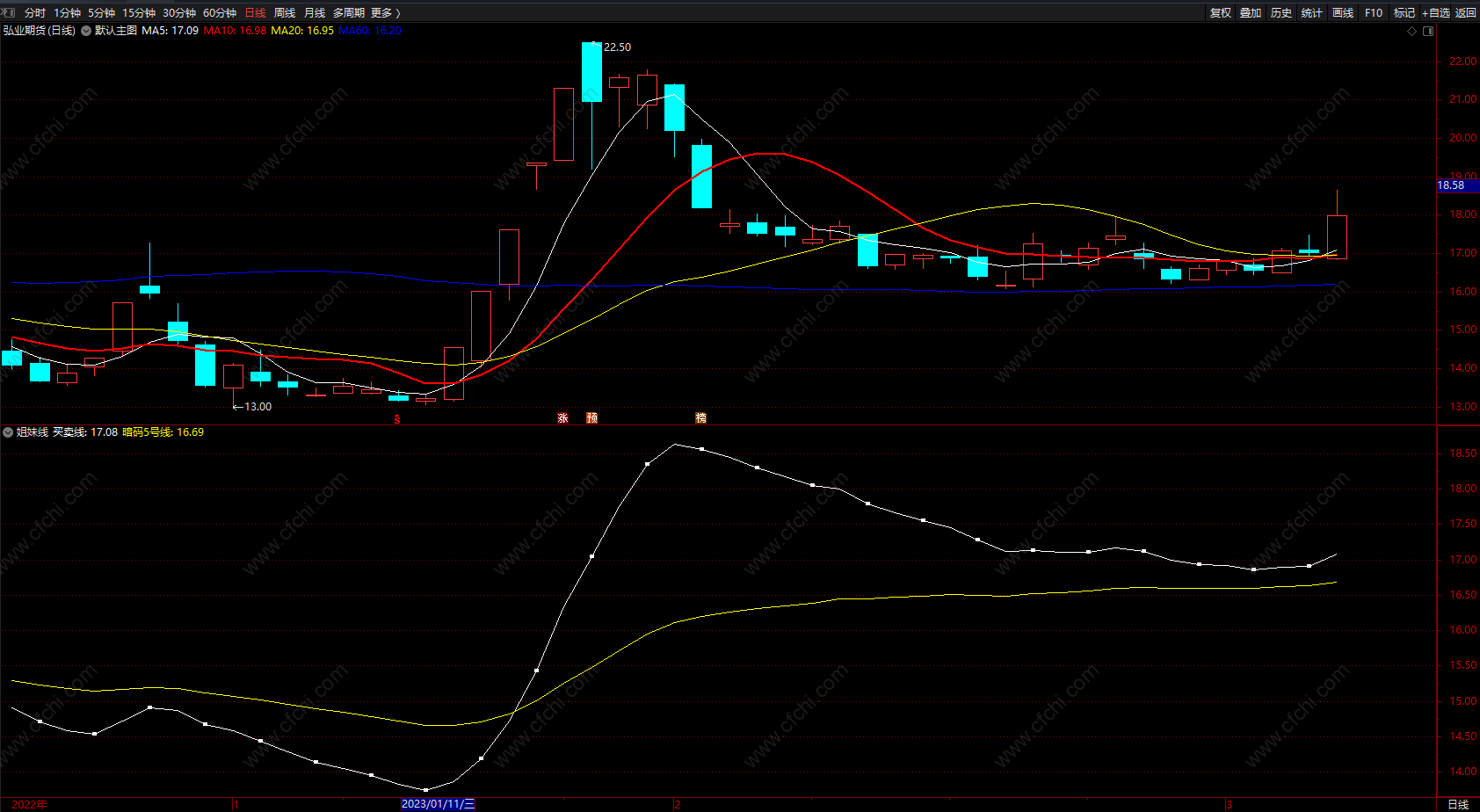Select the 60分钟 period tab

[x=220, y=13]
